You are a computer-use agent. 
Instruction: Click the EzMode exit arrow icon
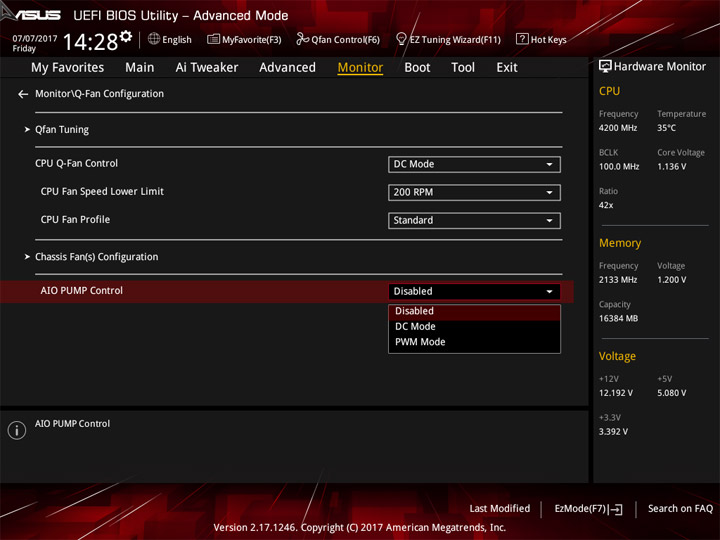pyautogui.click(x=616, y=509)
